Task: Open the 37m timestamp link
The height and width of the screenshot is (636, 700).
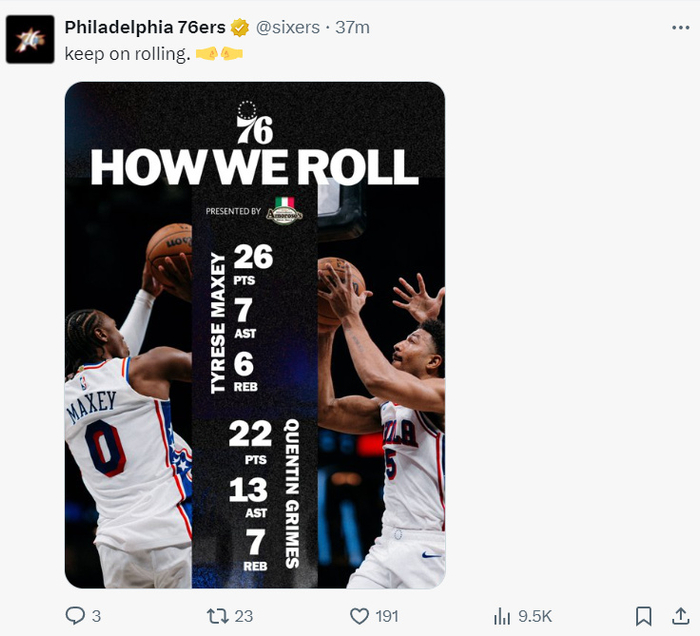Action: (x=352, y=27)
